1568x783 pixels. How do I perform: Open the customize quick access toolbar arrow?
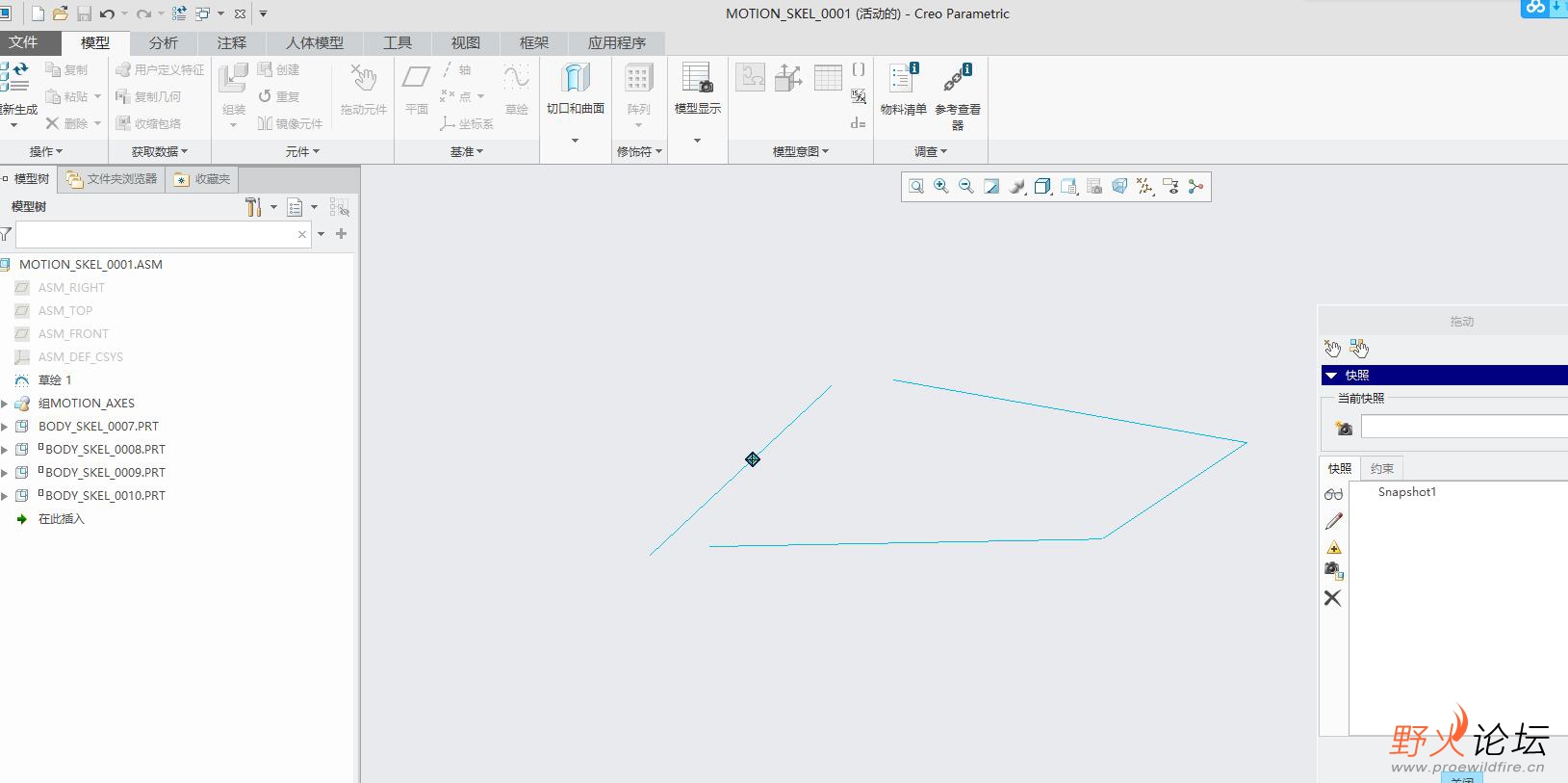tap(263, 13)
